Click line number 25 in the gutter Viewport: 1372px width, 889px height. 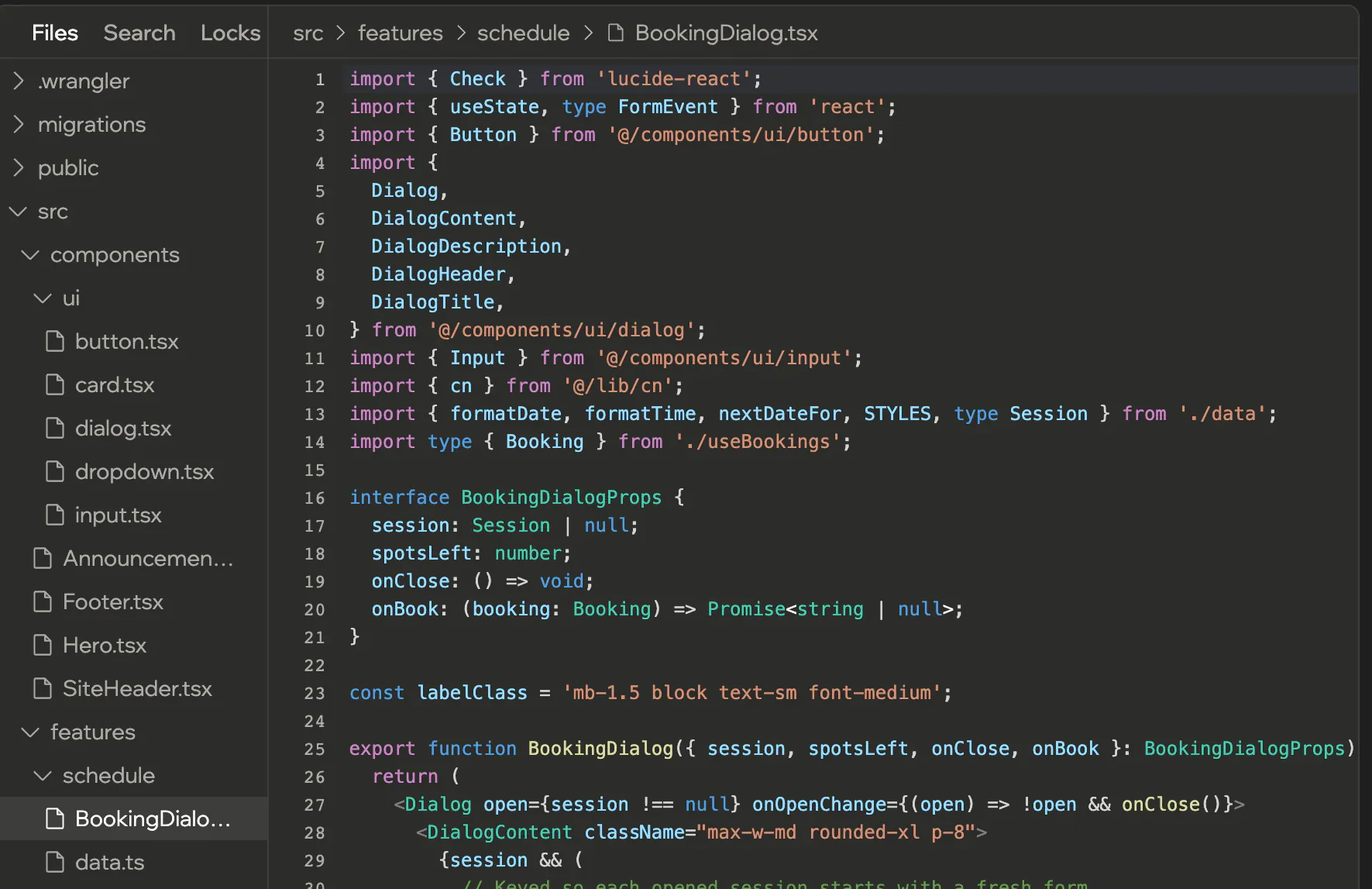point(315,749)
